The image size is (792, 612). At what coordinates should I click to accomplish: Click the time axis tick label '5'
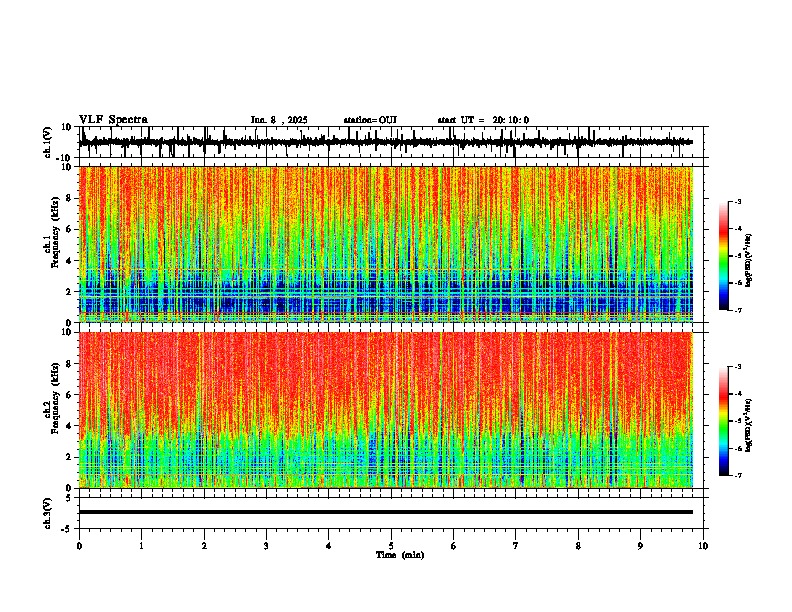391,546
